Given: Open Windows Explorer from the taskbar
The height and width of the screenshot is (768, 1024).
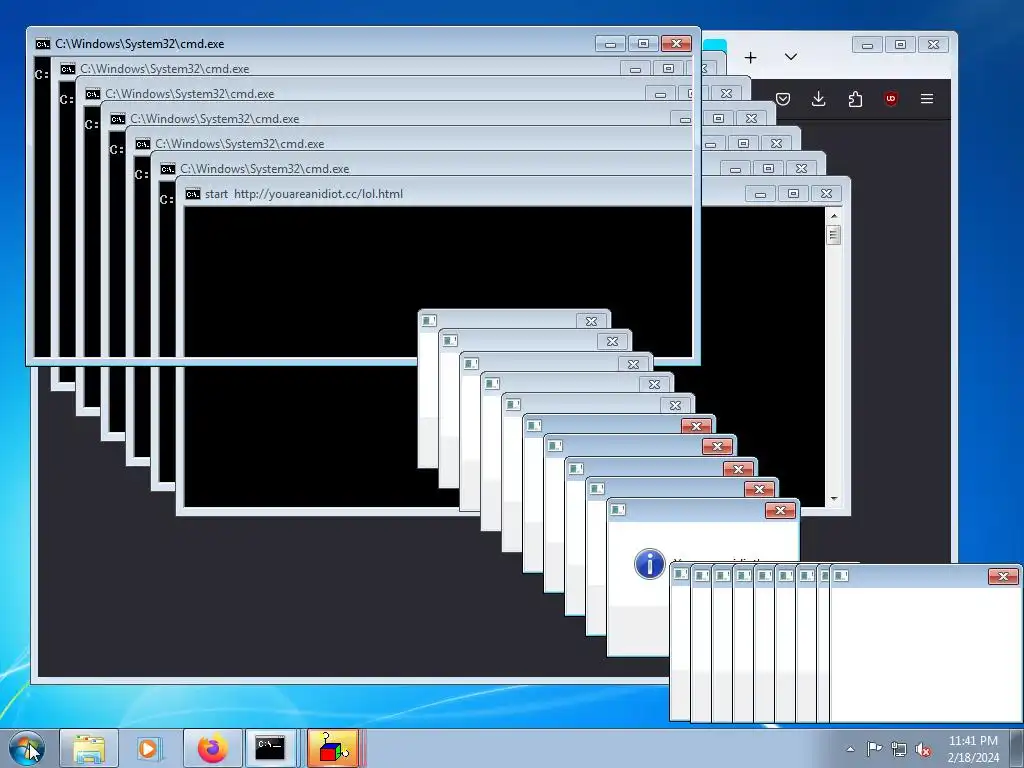Looking at the screenshot, I should 89,748.
